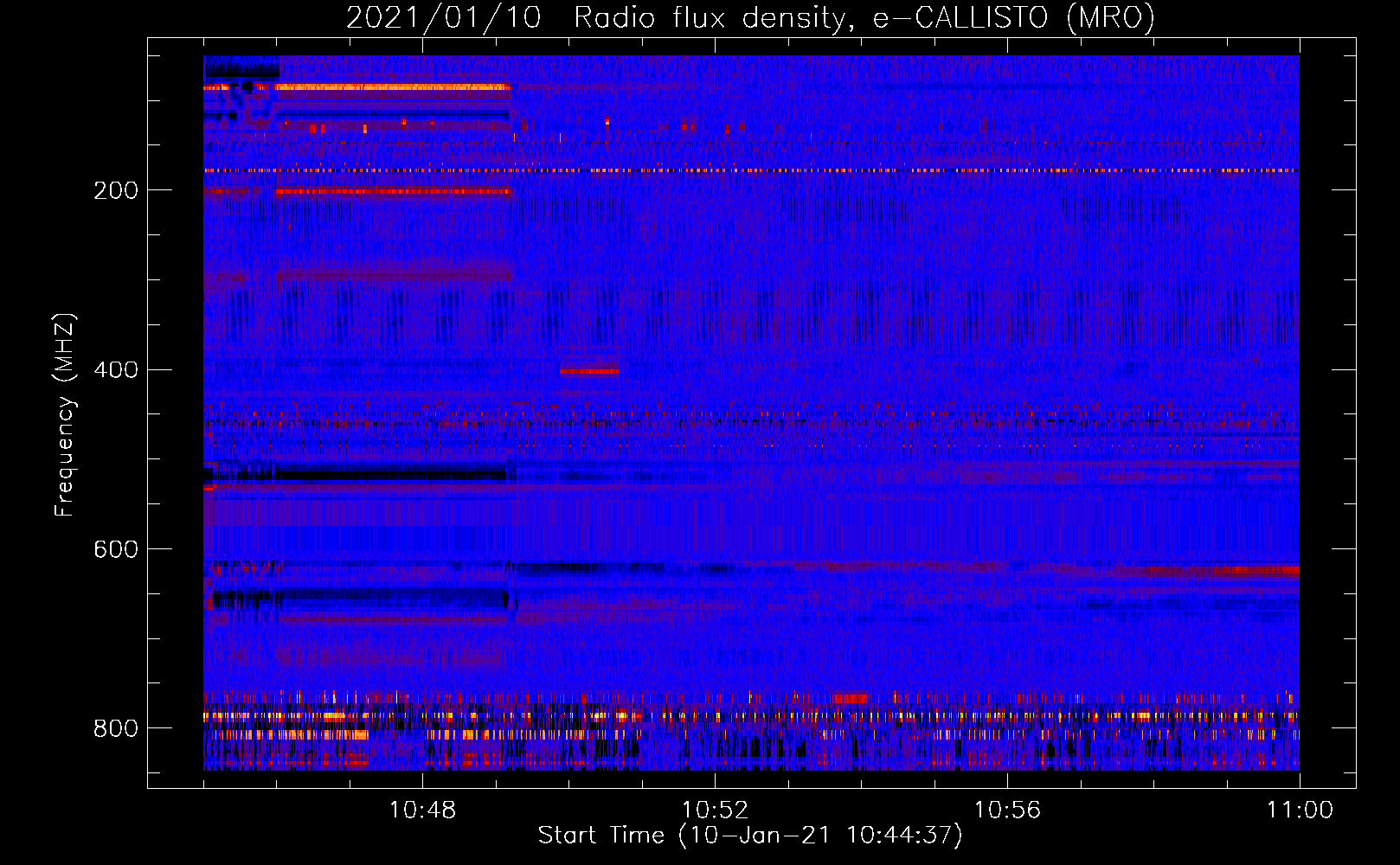1400x865 pixels.
Task: Click the short red burst near 400 MHz
Action: point(589,371)
